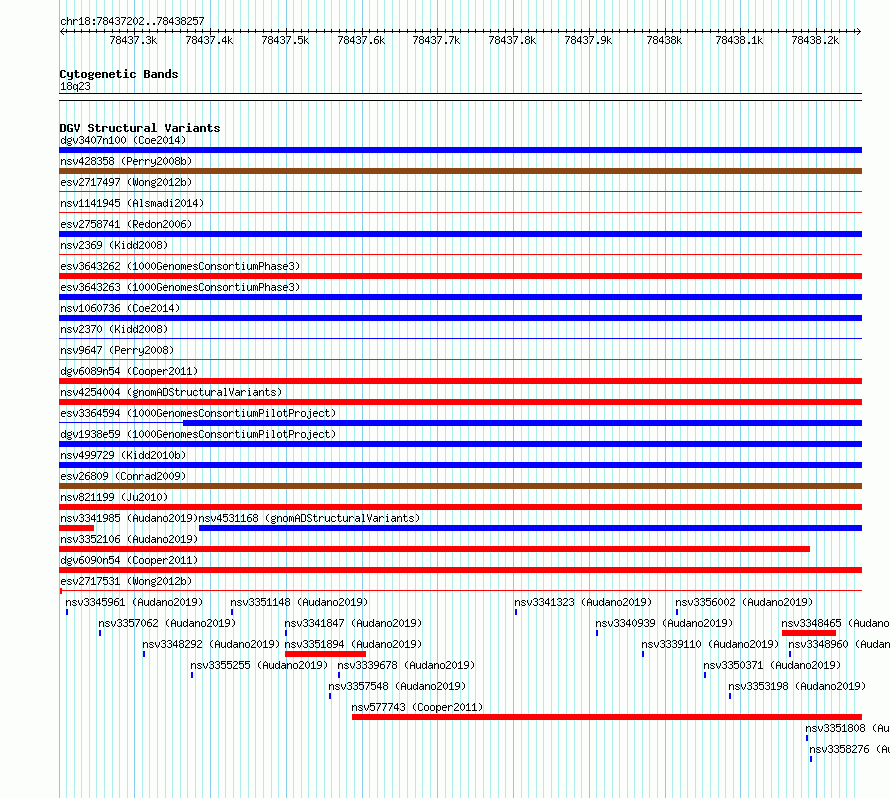This screenshot has height=798, width=890.
Task: Open nsv3351148 (Audano2019) label
Action: 299,602
